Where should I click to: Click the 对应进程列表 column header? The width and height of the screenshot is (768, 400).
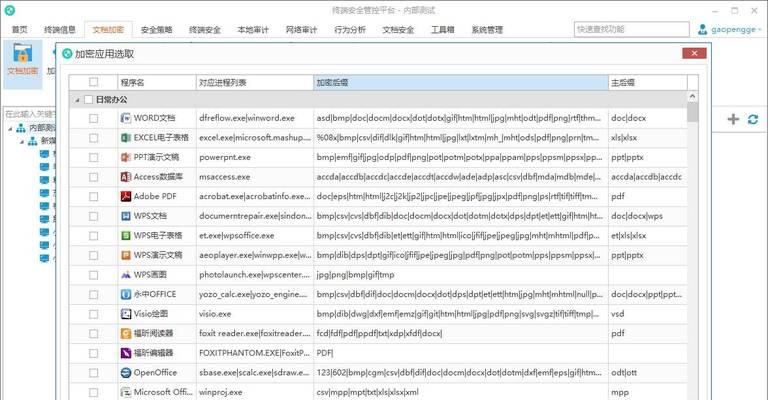[x=255, y=82]
